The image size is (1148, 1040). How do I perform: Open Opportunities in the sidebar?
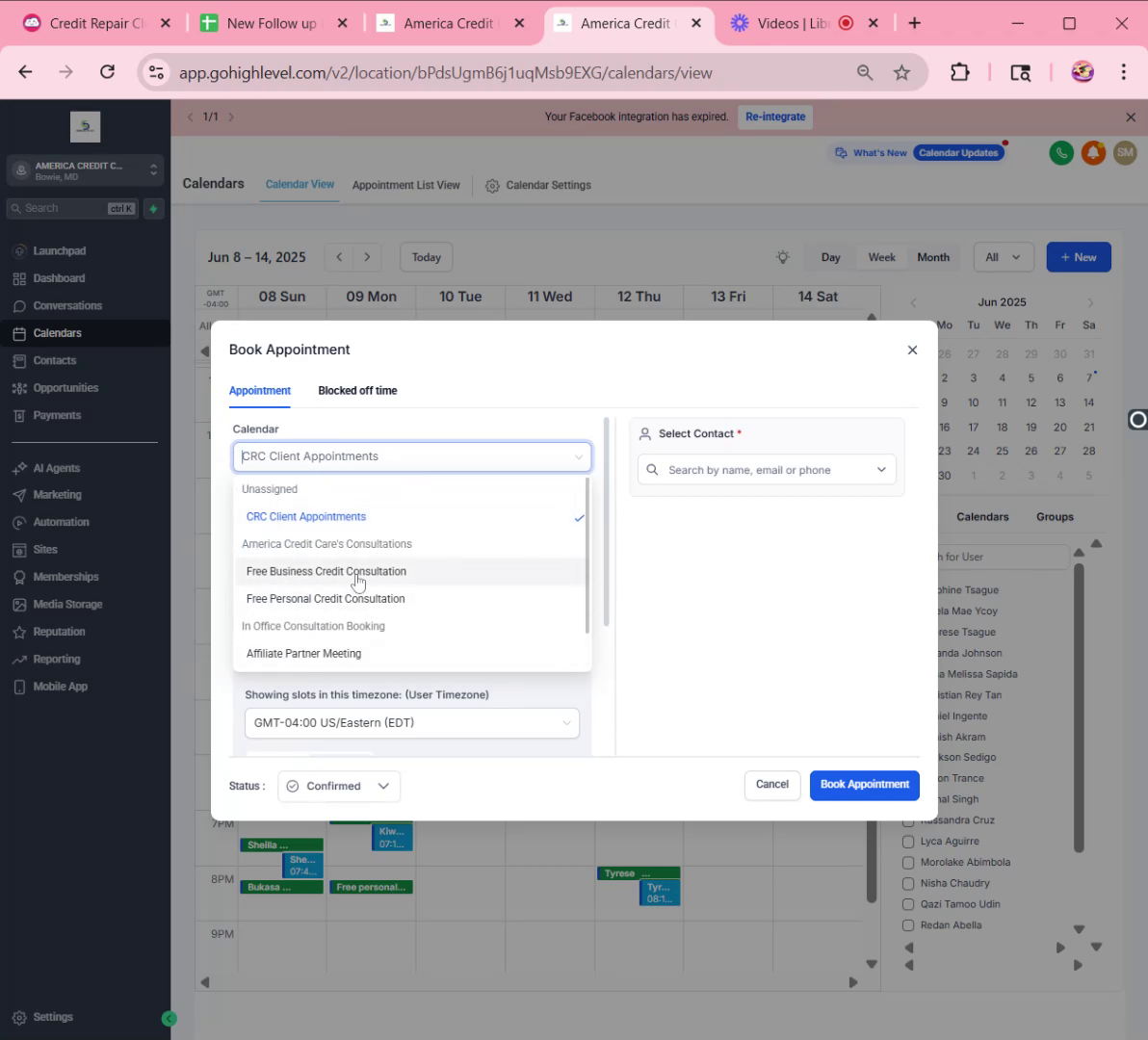point(65,388)
